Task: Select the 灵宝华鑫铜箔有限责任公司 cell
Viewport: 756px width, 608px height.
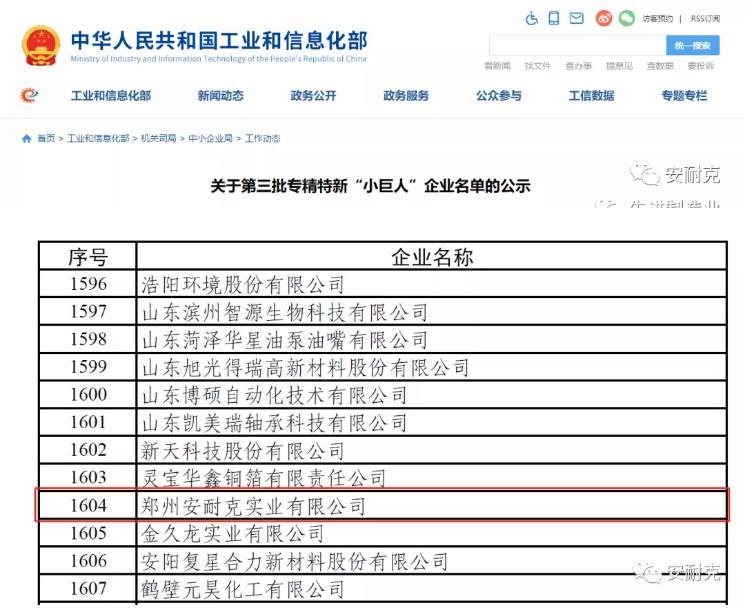Action: coord(432,478)
